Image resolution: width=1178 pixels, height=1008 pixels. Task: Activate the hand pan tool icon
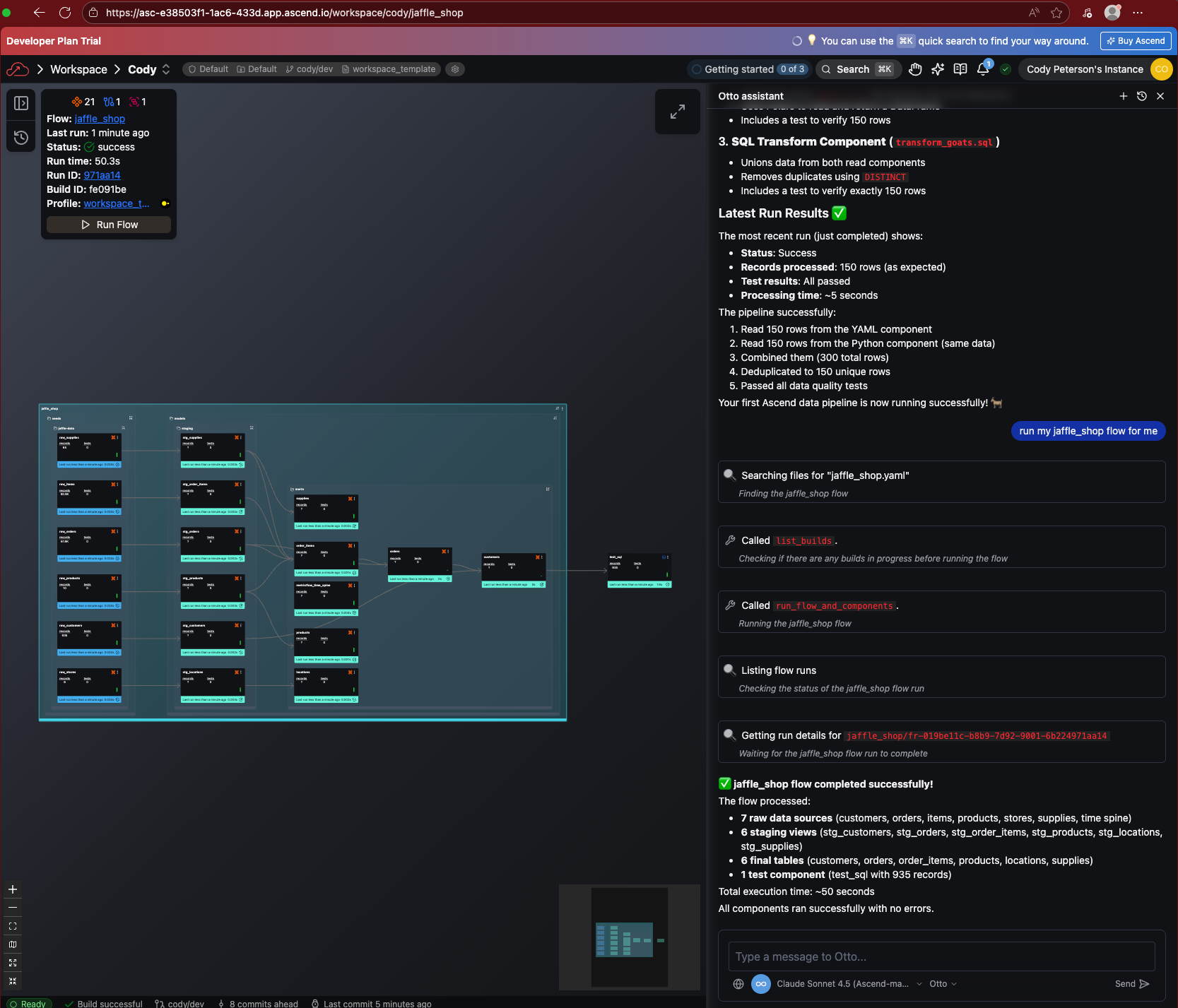tap(915, 69)
